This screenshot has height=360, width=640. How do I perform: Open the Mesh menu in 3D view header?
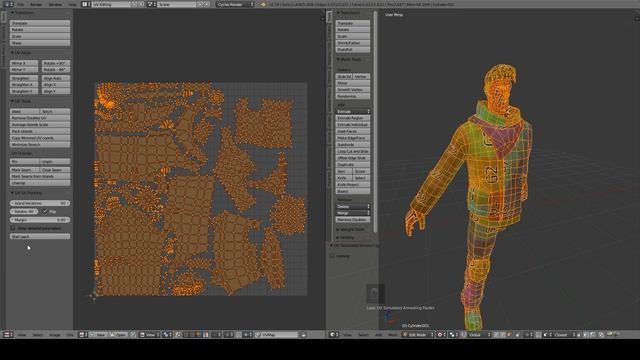pyautogui.click(x=392, y=335)
